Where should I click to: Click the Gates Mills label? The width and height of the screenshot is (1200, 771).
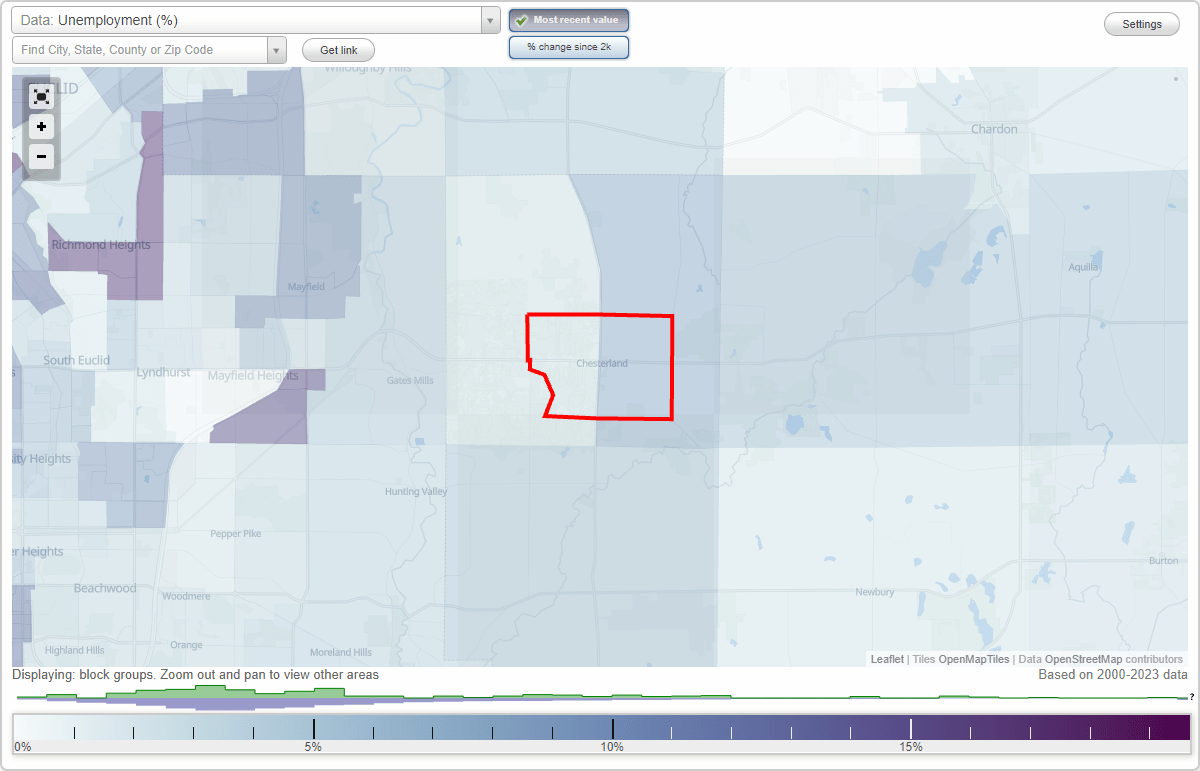411,381
